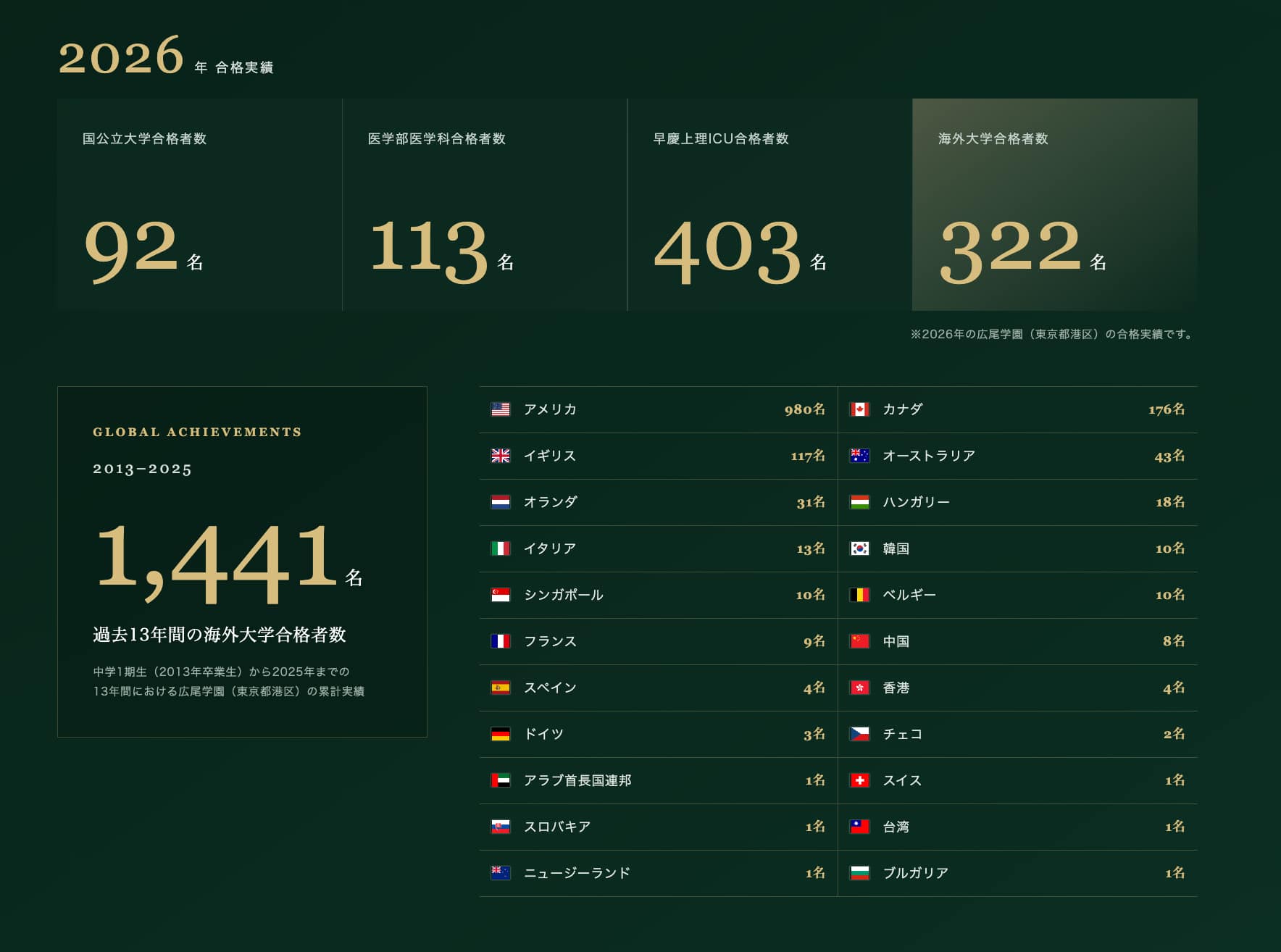Click the France flag icon

click(x=501, y=641)
